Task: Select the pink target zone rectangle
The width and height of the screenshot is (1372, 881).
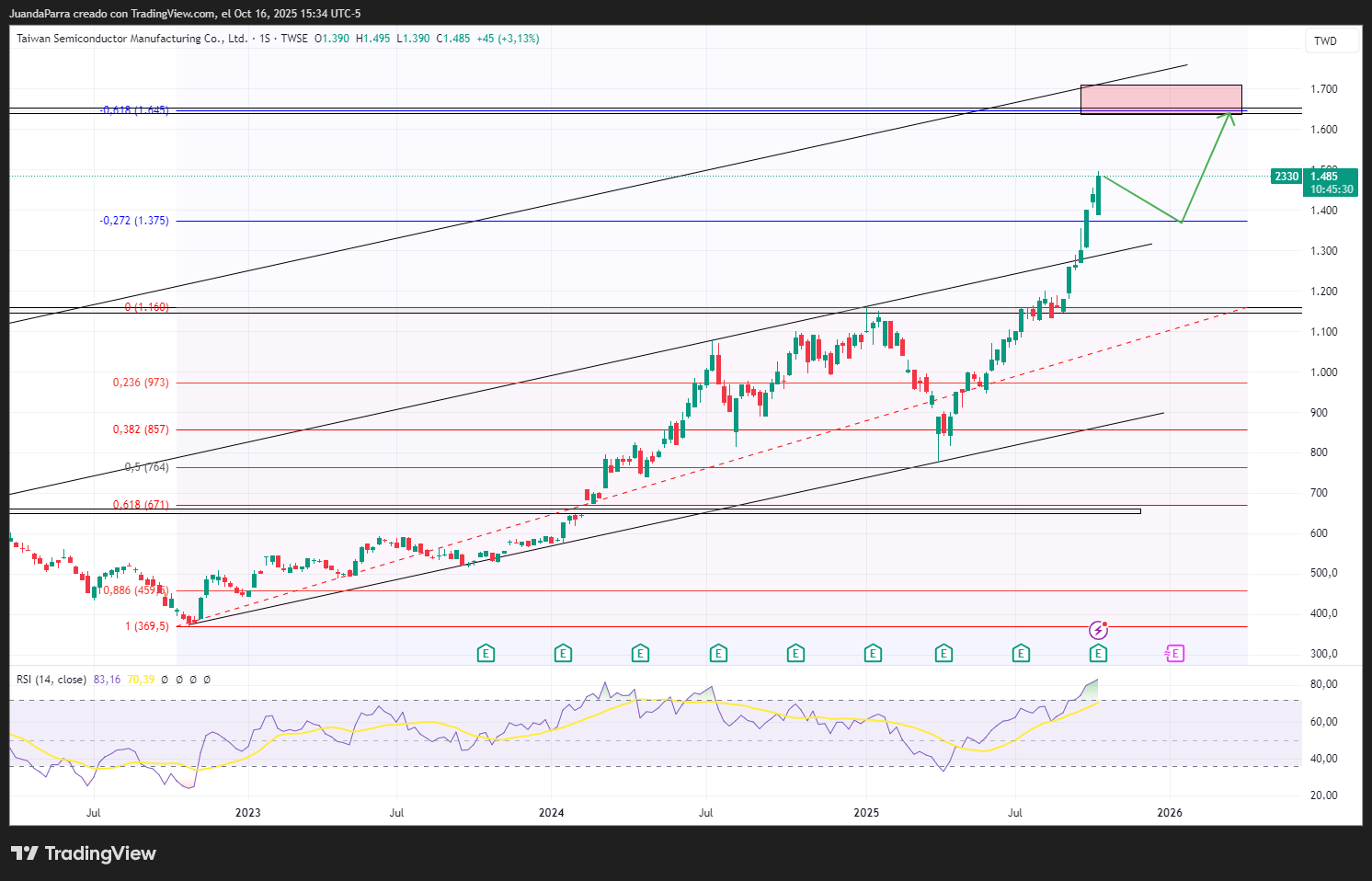Action: (1160, 99)
